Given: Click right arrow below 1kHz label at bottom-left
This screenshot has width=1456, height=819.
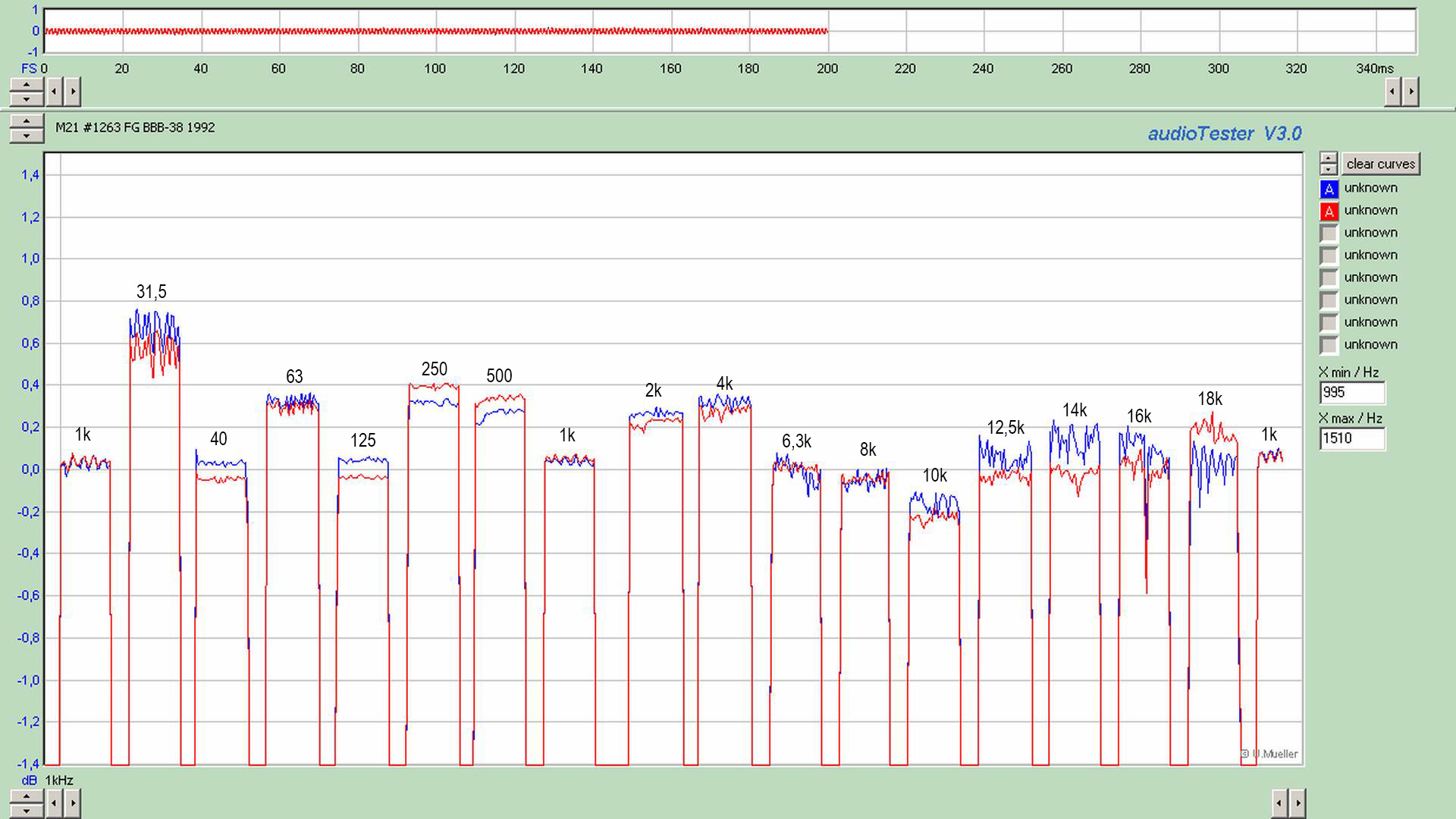Looking at the screenshot, I should [x=73, y=802].
